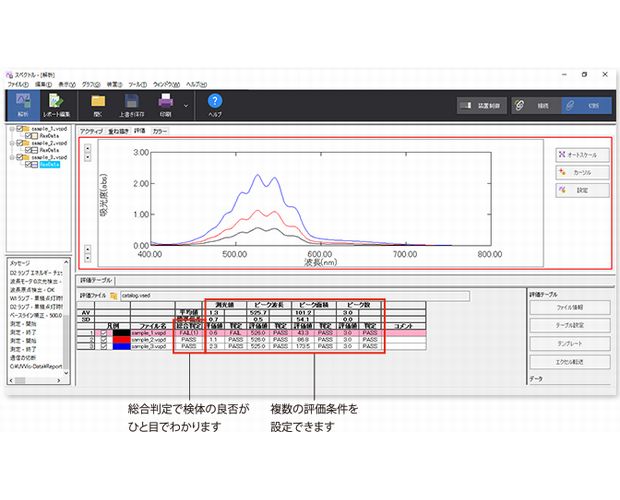This screenshot has width=620, height=500.
Task: Switch to the カラー tab
Action: coord(159,131)
